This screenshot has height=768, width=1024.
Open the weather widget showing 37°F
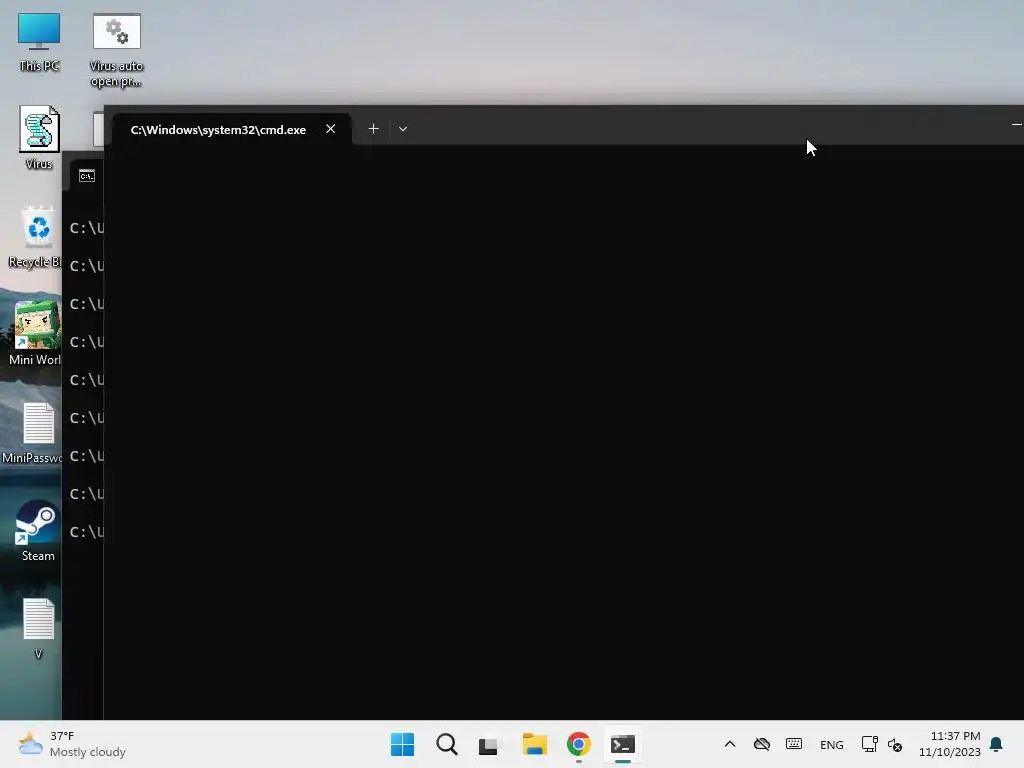point(72,744)
